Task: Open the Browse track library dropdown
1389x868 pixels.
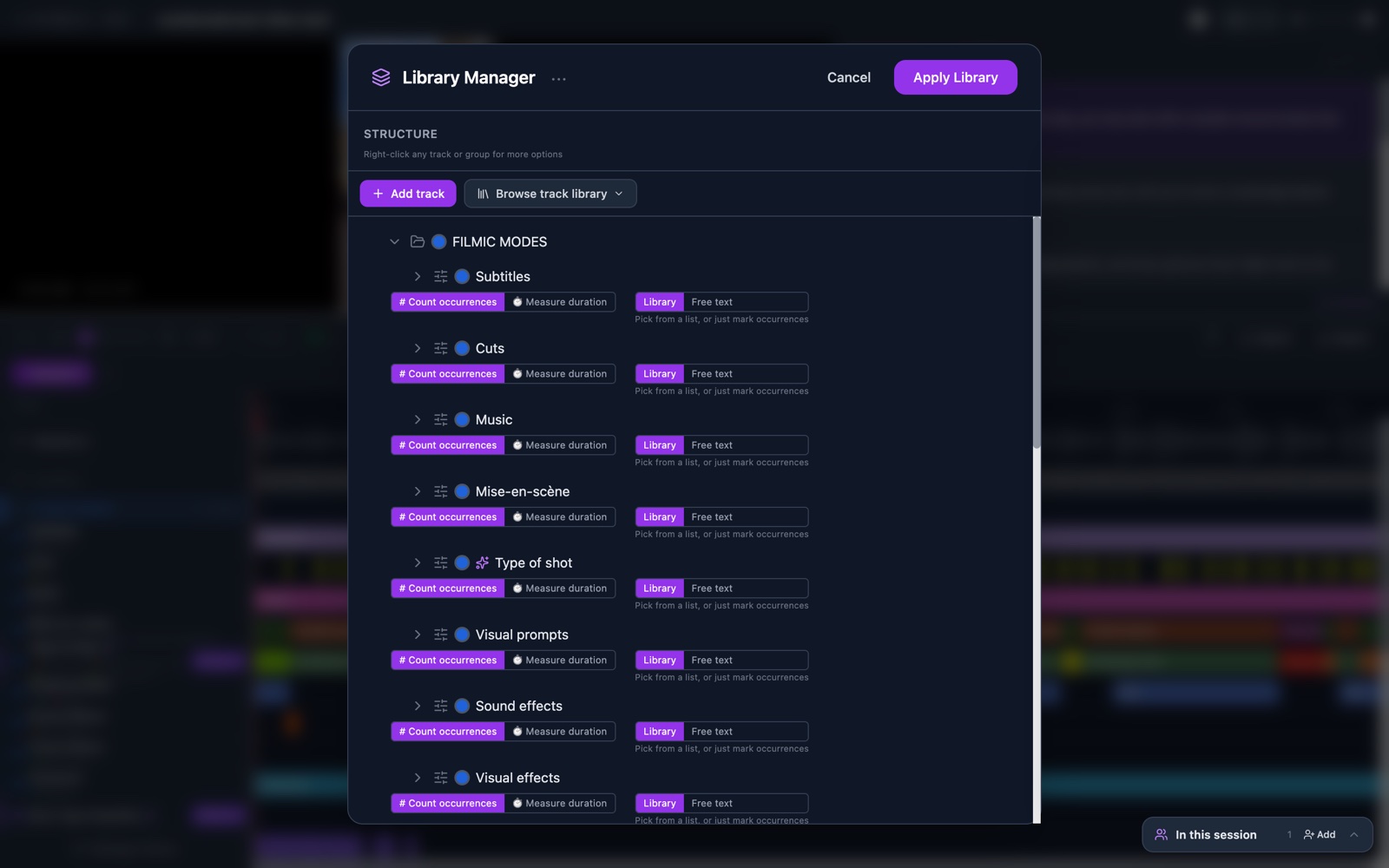Action: [550, 194]
